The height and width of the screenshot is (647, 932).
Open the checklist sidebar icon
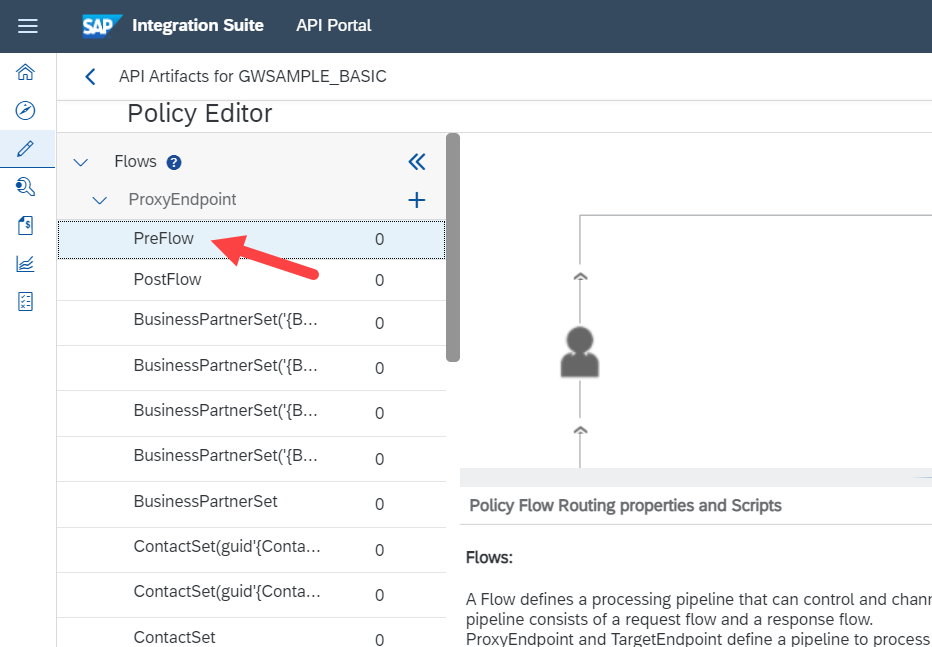click(x=25, y=302)
